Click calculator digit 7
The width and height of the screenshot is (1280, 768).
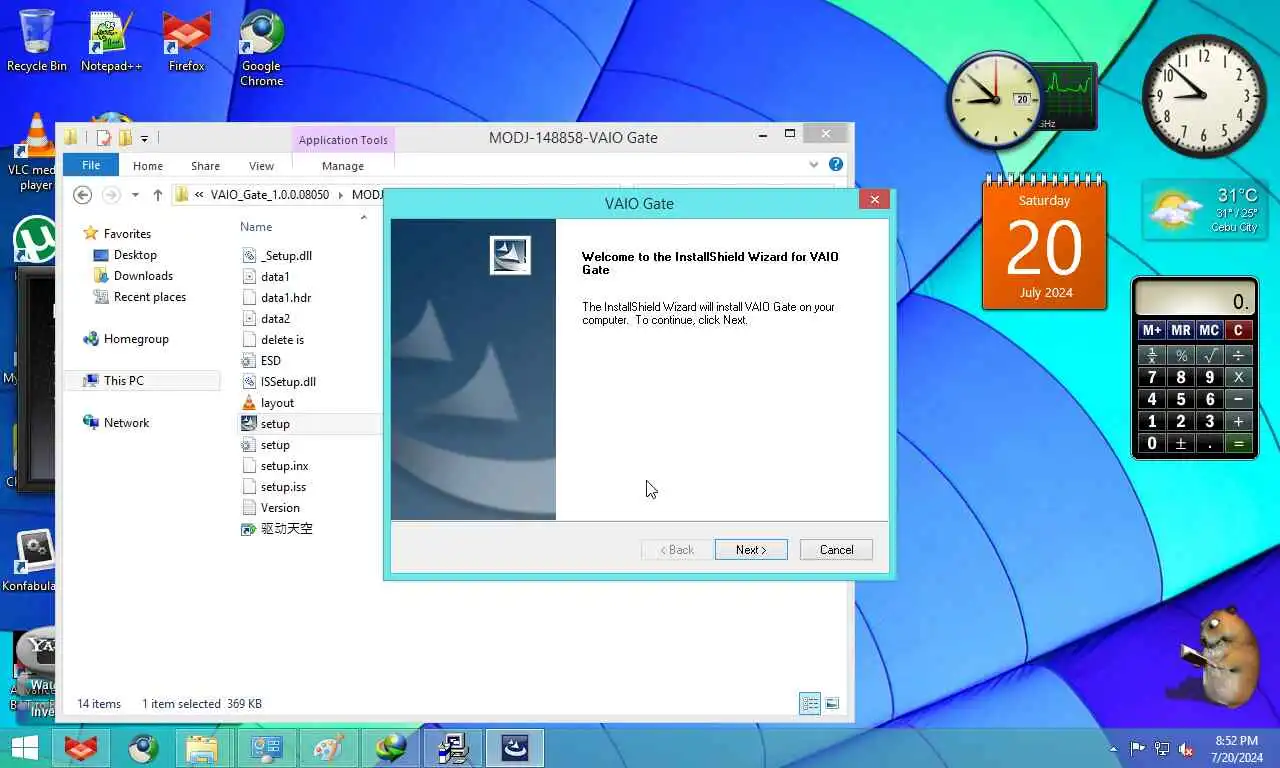tap(1152, 377)
